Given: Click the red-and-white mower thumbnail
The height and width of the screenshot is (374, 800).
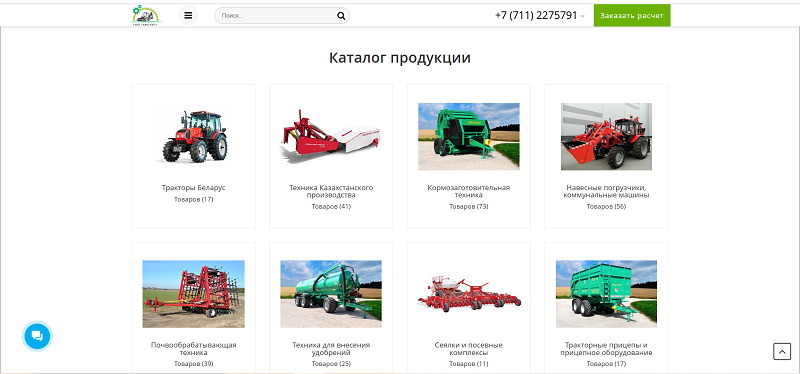Looking at the screenshot, I should 331,137.
